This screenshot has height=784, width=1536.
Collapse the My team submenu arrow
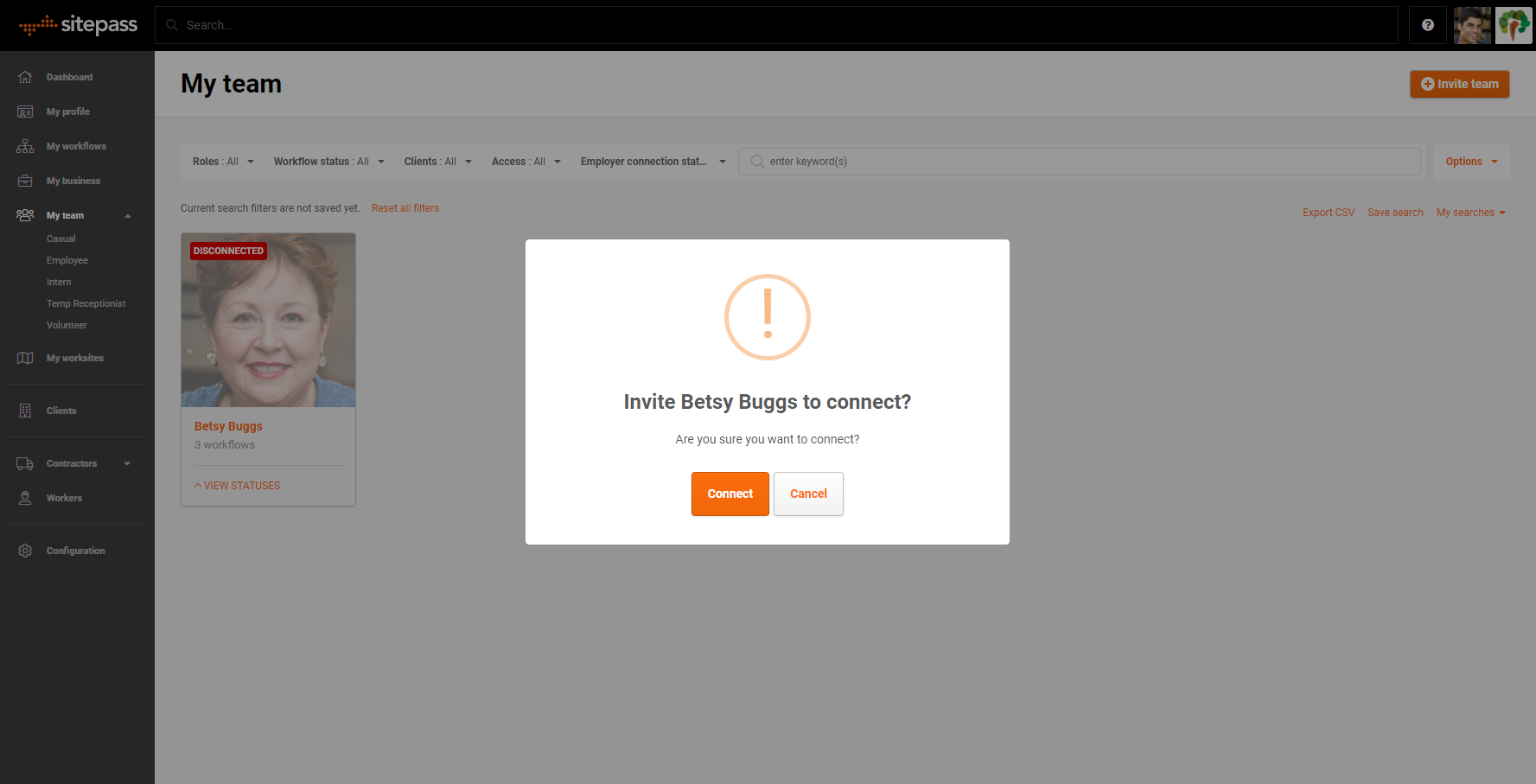pos(128,216)
